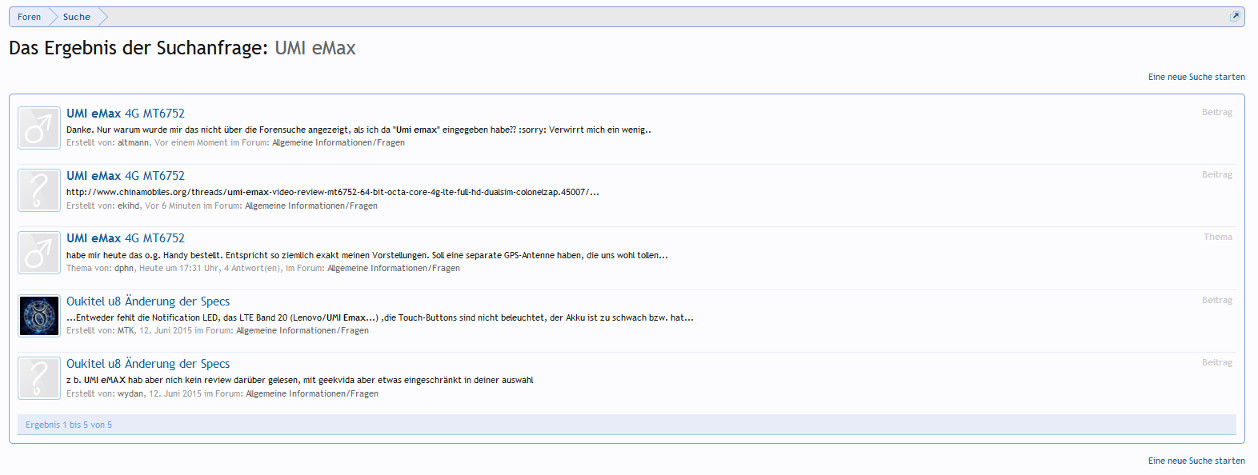Image resolution: width=1258 pixels, height=475 pixels.
Task: Open UMI eMax 4G MT6752 post by ekihd
Action: pos(125,176)
